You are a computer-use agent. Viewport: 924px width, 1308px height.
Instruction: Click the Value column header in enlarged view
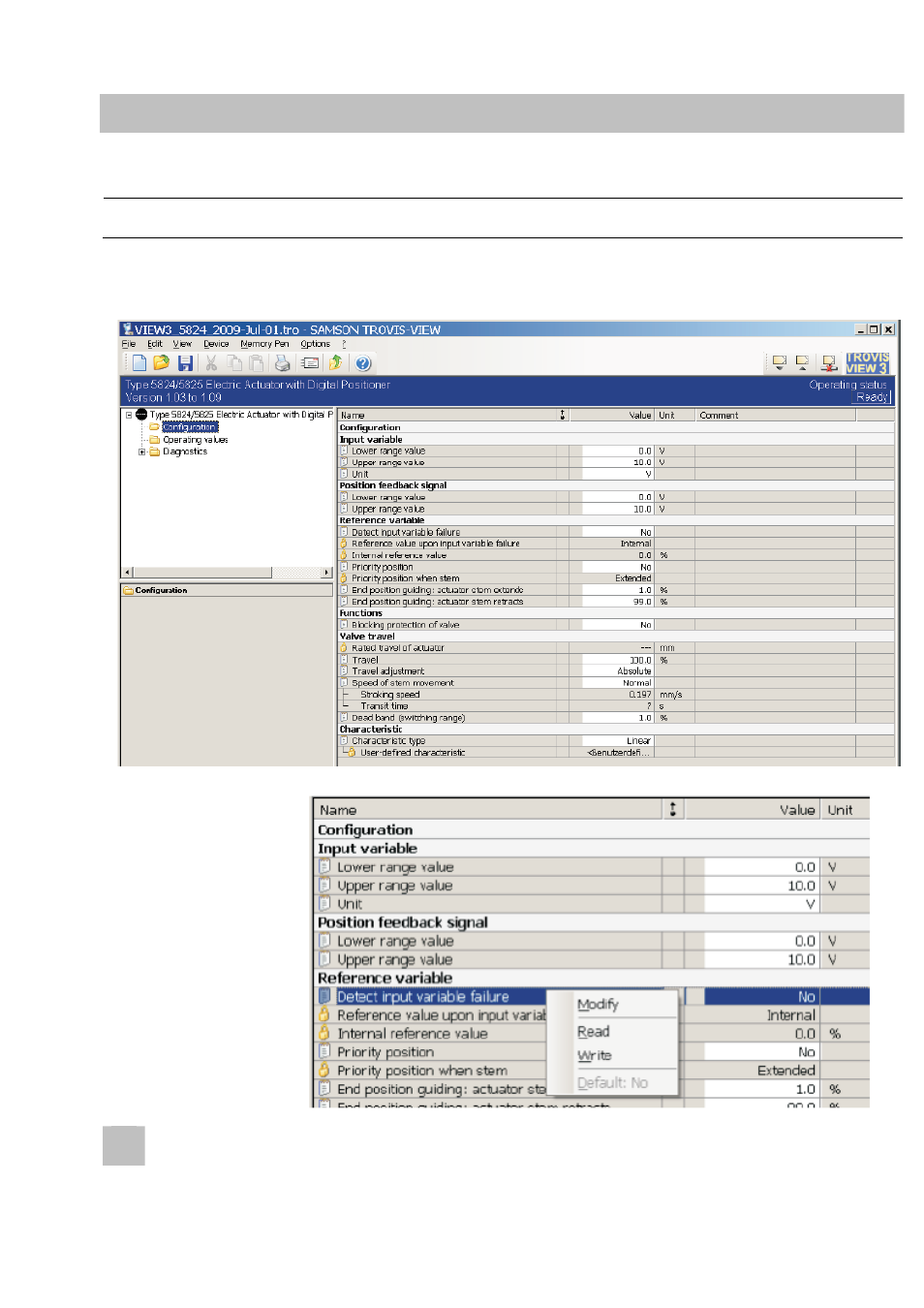(753, 810)
